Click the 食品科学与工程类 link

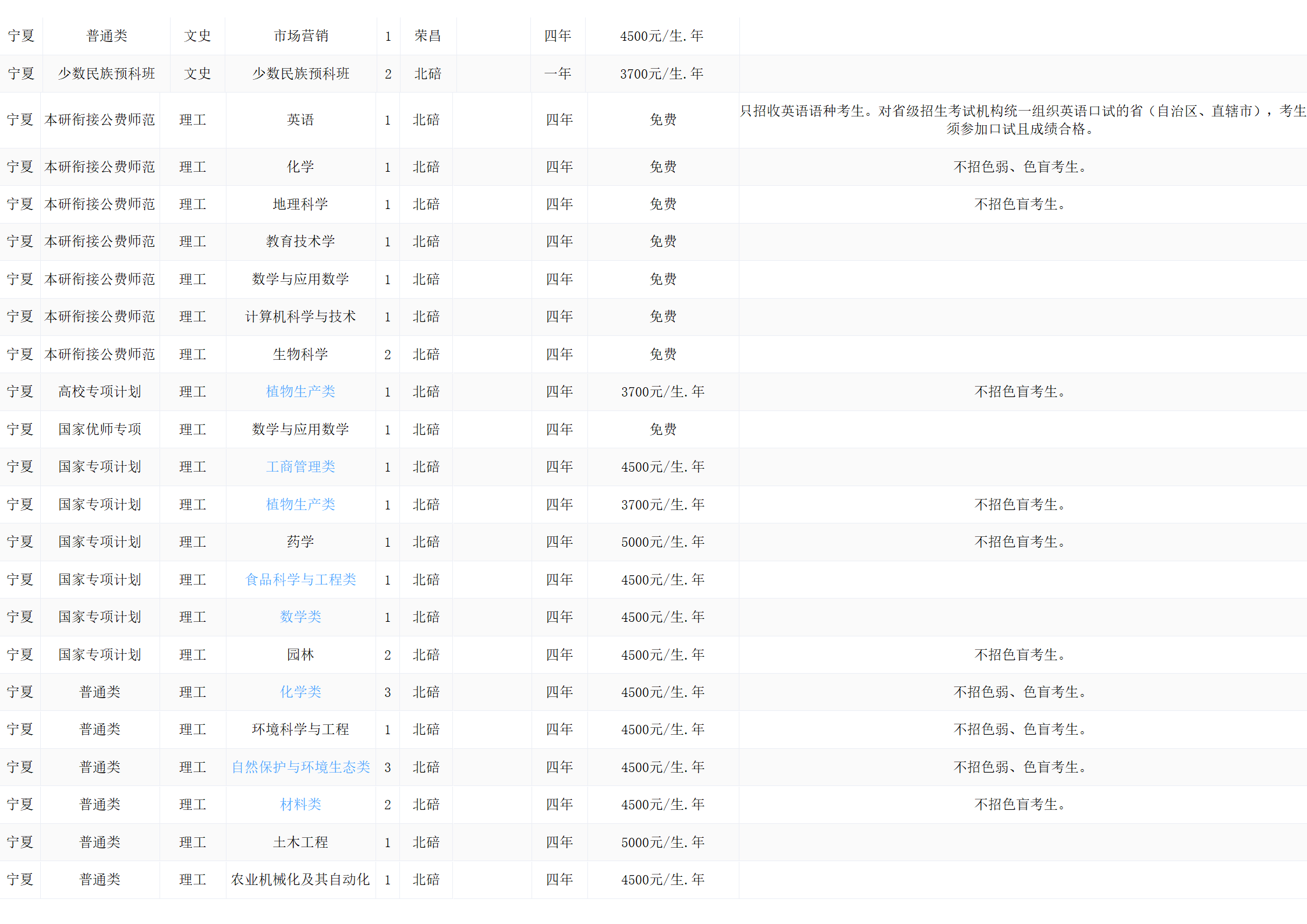[x=300, y=580]
